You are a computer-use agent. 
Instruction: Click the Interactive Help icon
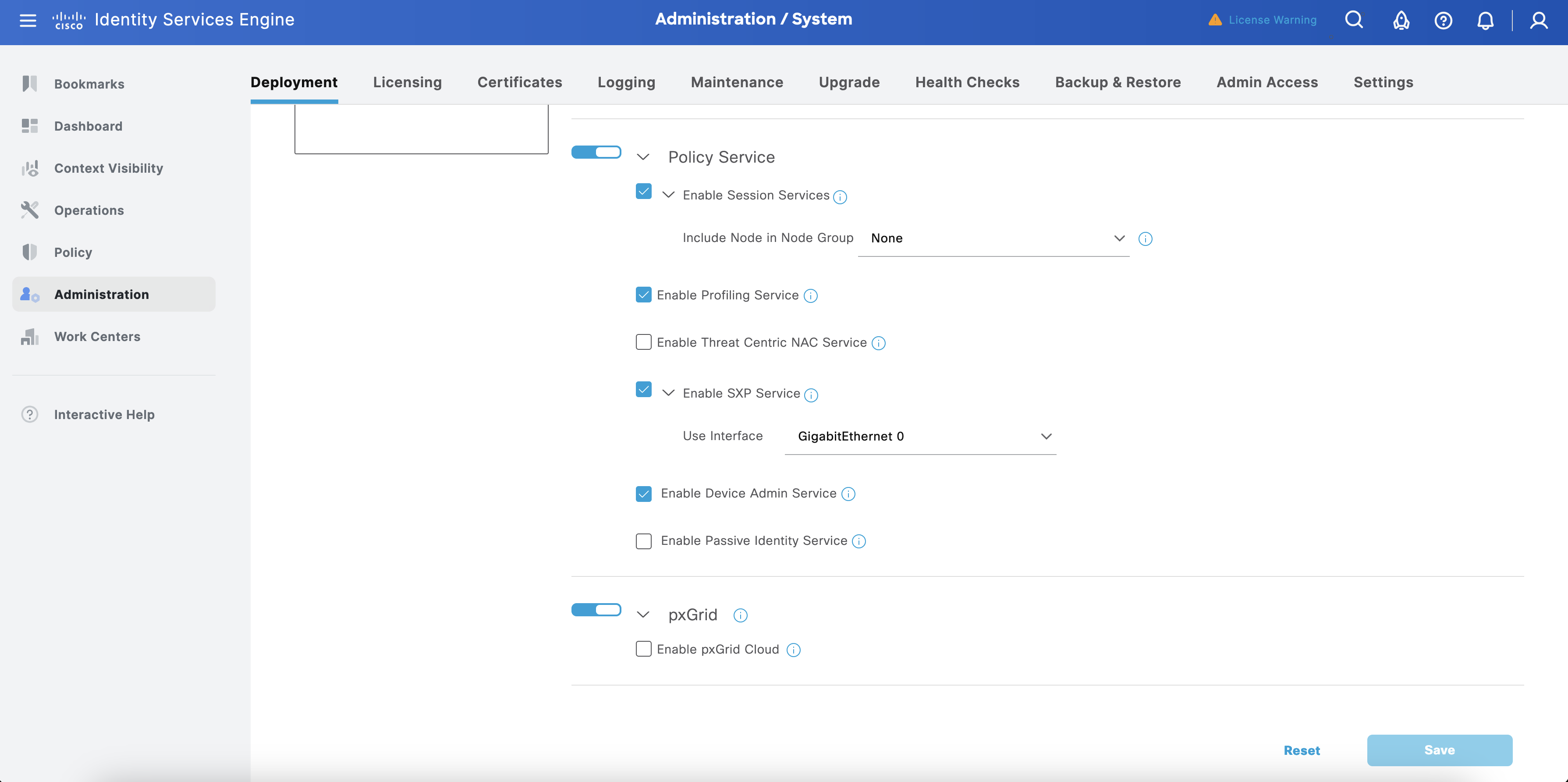[30, 414]
